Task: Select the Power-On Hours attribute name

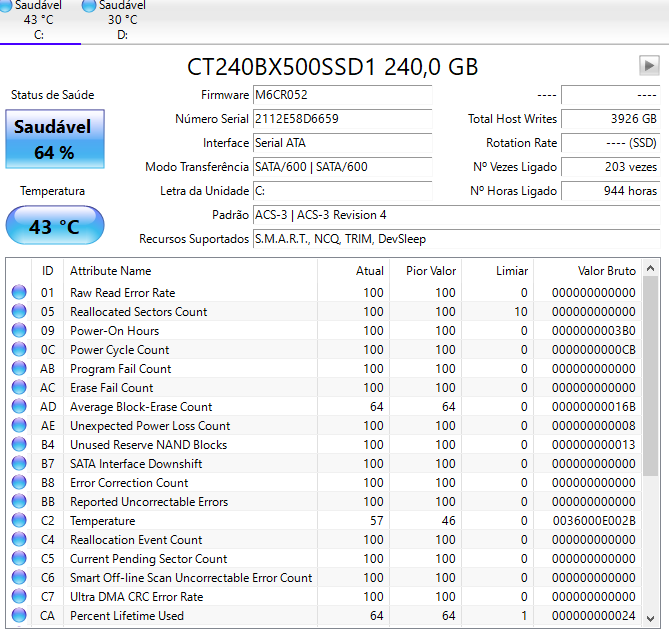Action: 114,331
